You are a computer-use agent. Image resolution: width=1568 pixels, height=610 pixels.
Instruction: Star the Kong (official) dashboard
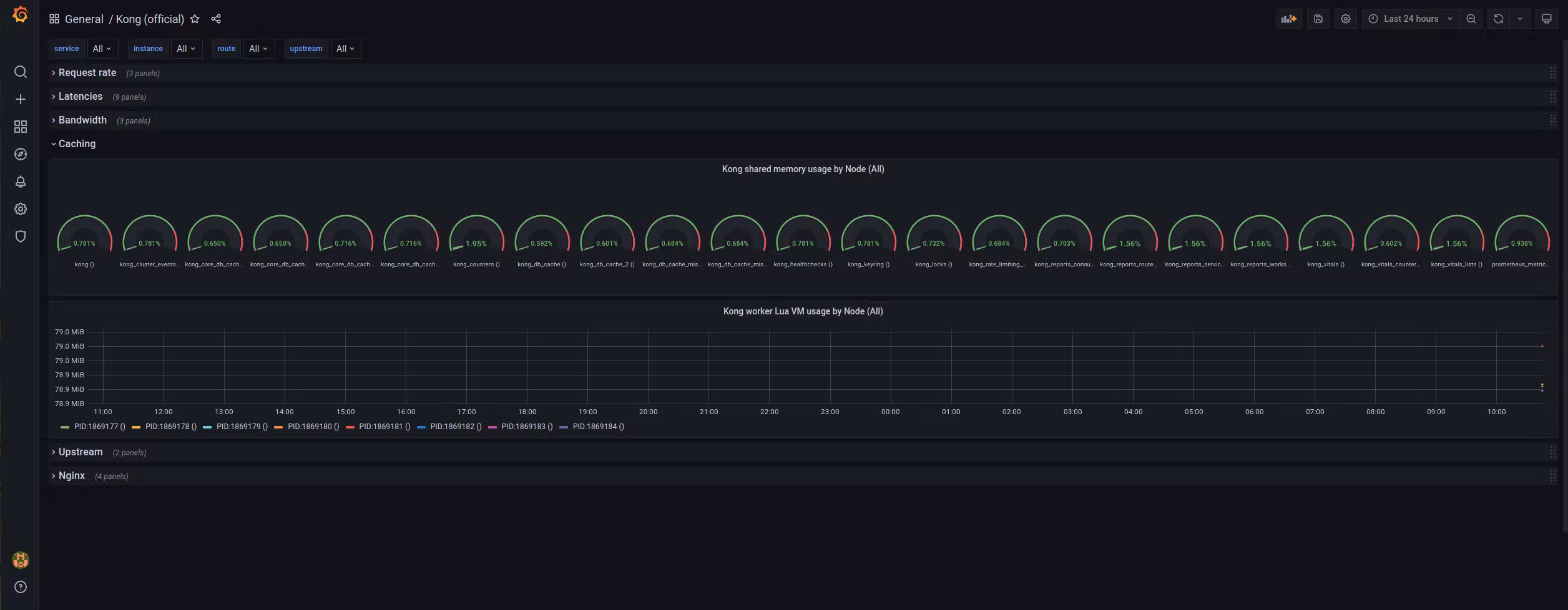195,19
